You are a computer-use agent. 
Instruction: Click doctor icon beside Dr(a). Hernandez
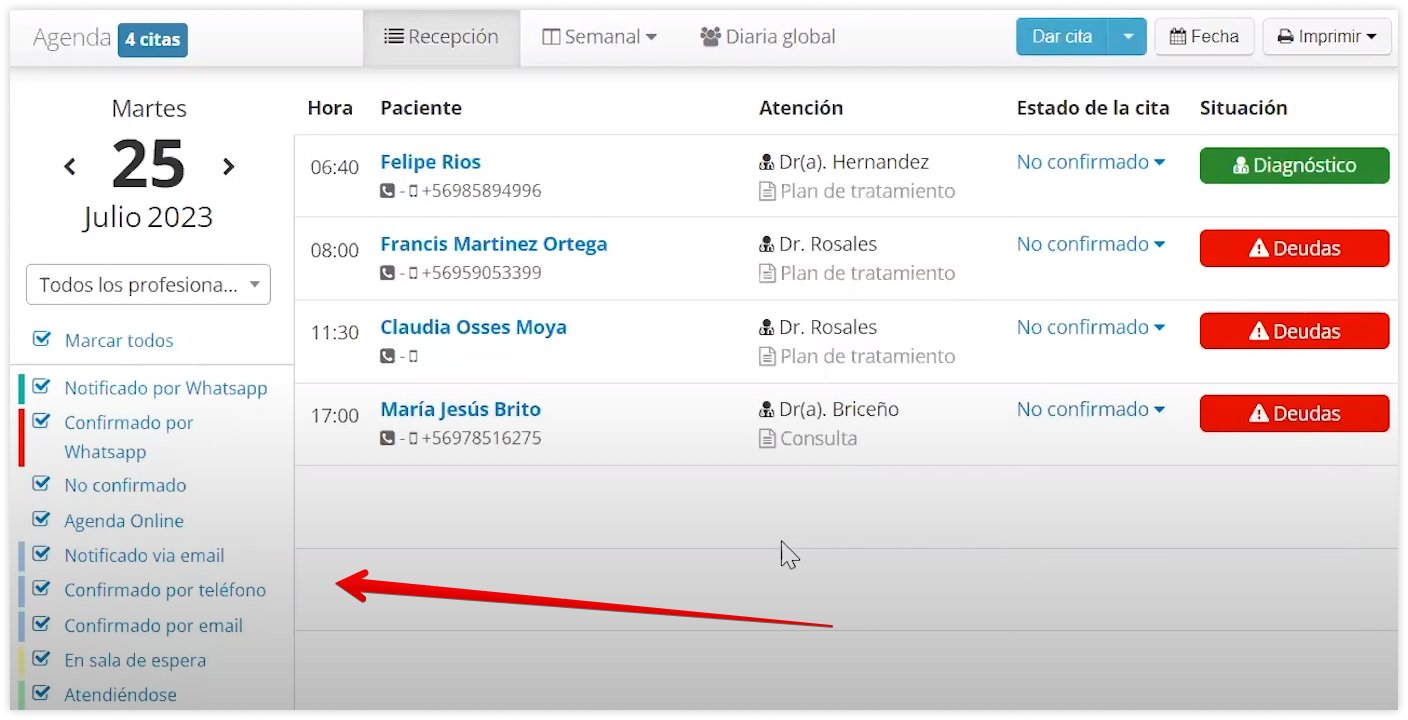(767, 162)
